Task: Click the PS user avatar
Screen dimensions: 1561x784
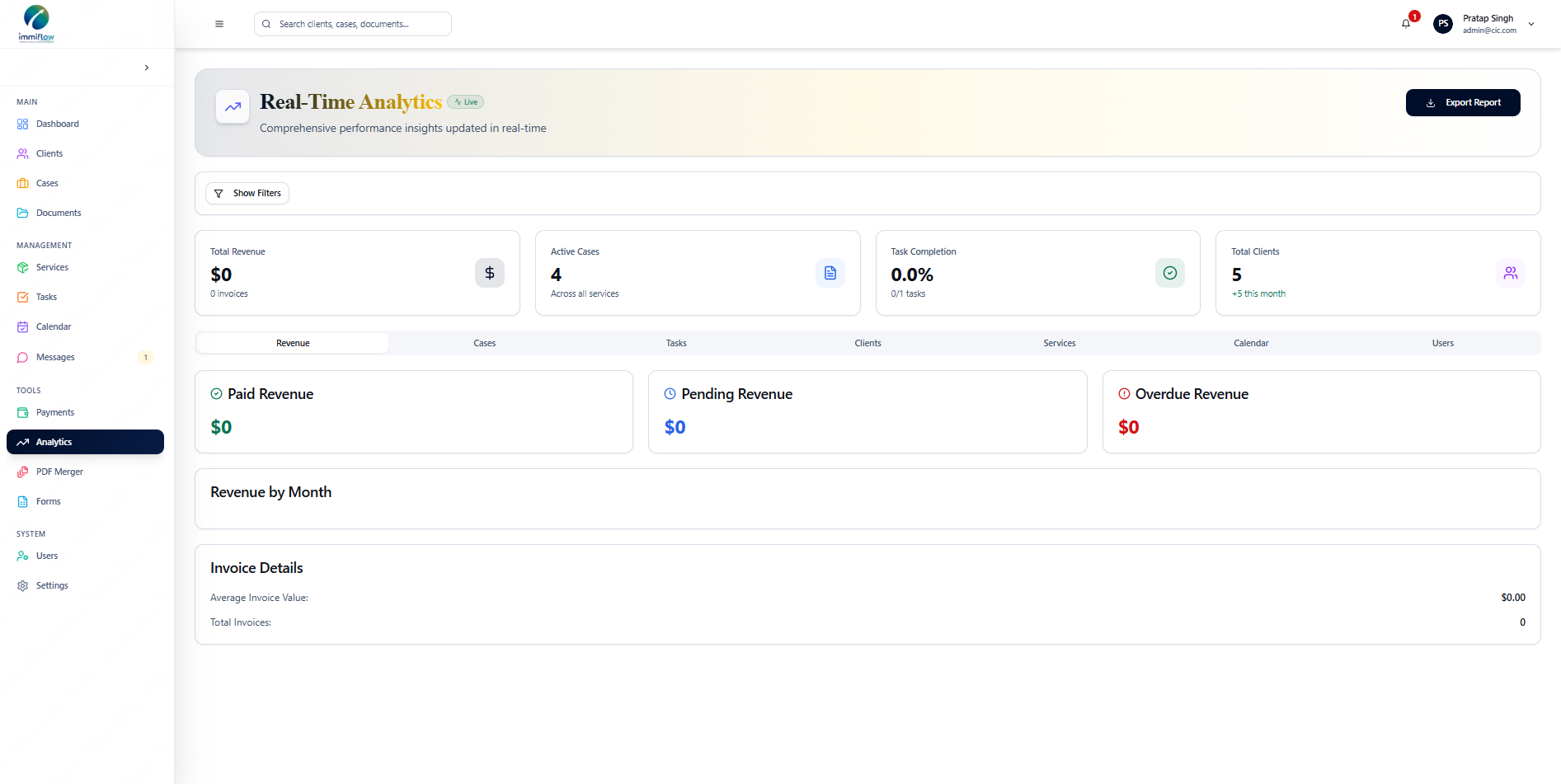Action: click(x=1443, y=24)
